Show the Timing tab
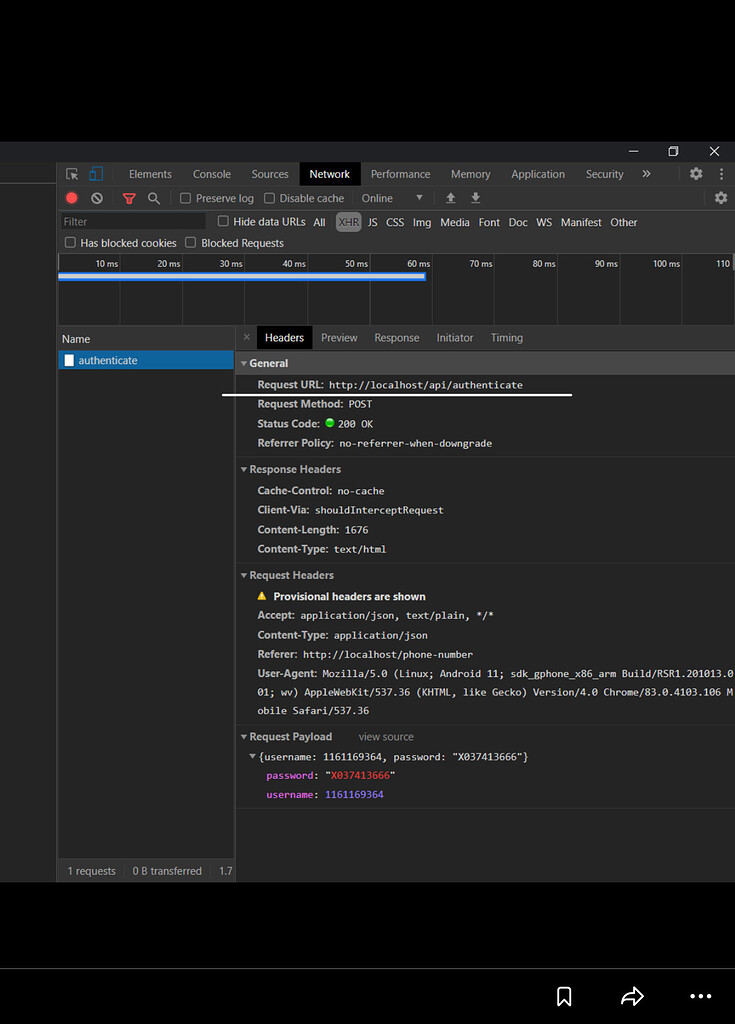Screen dimensions: 735x1024 point(506,338)
